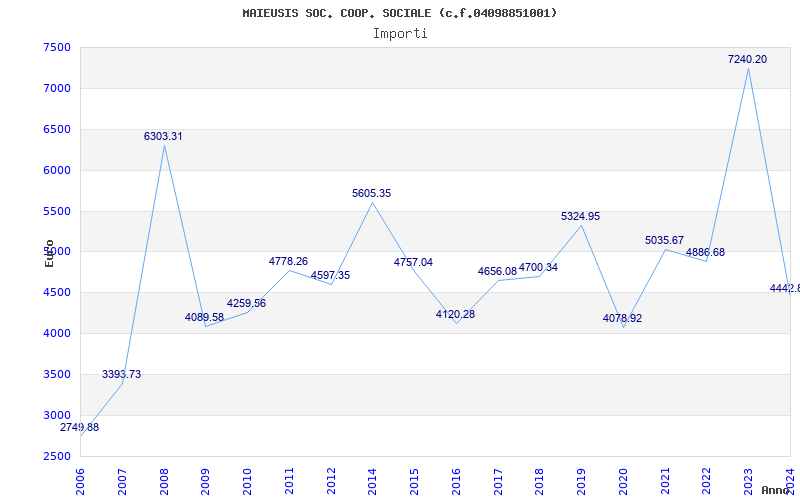This screenshot has width=800, height=500.
Task: Select data label 4886.68
Action: [706, 253]
